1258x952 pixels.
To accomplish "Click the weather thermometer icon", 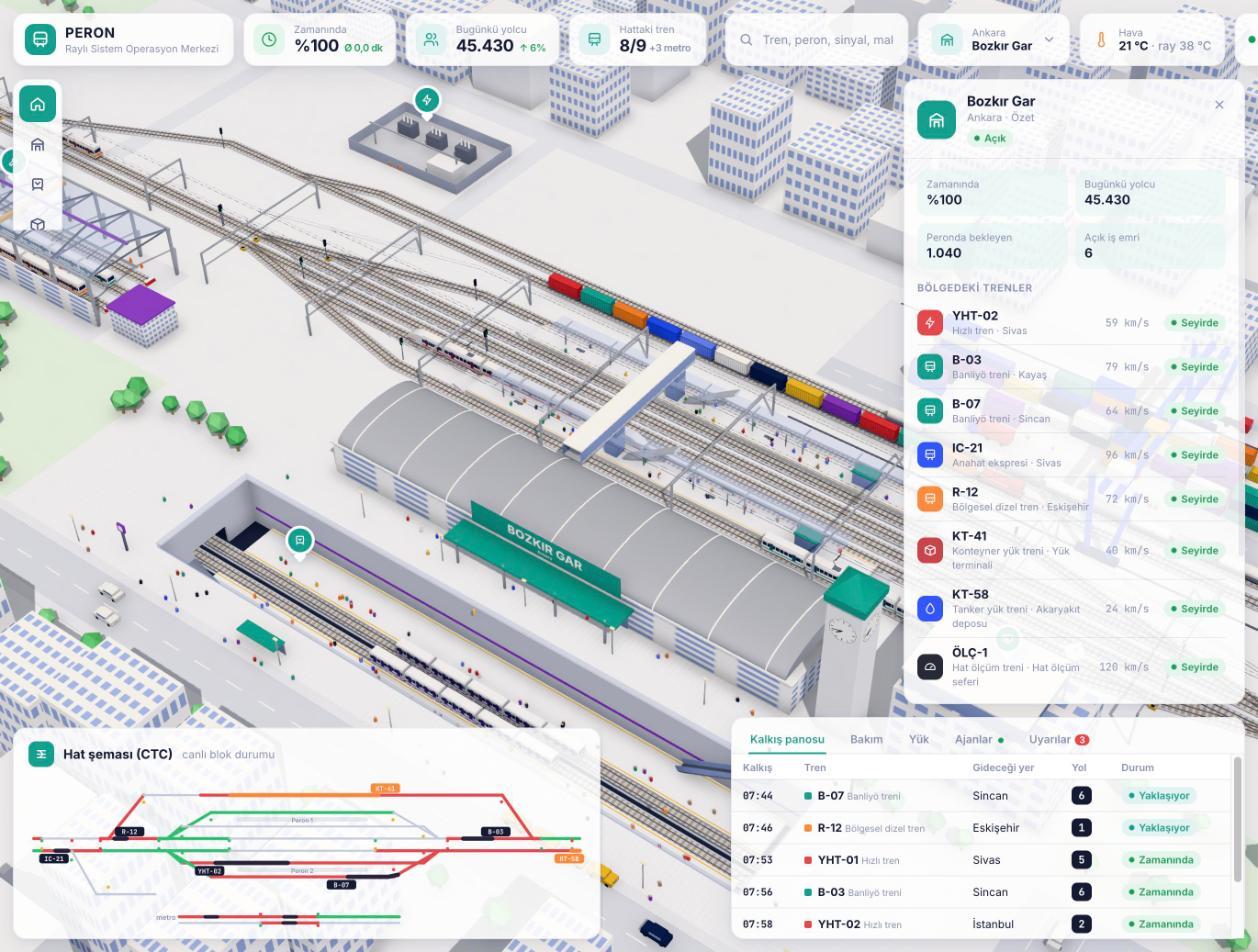I will (x=1101, y=40).
